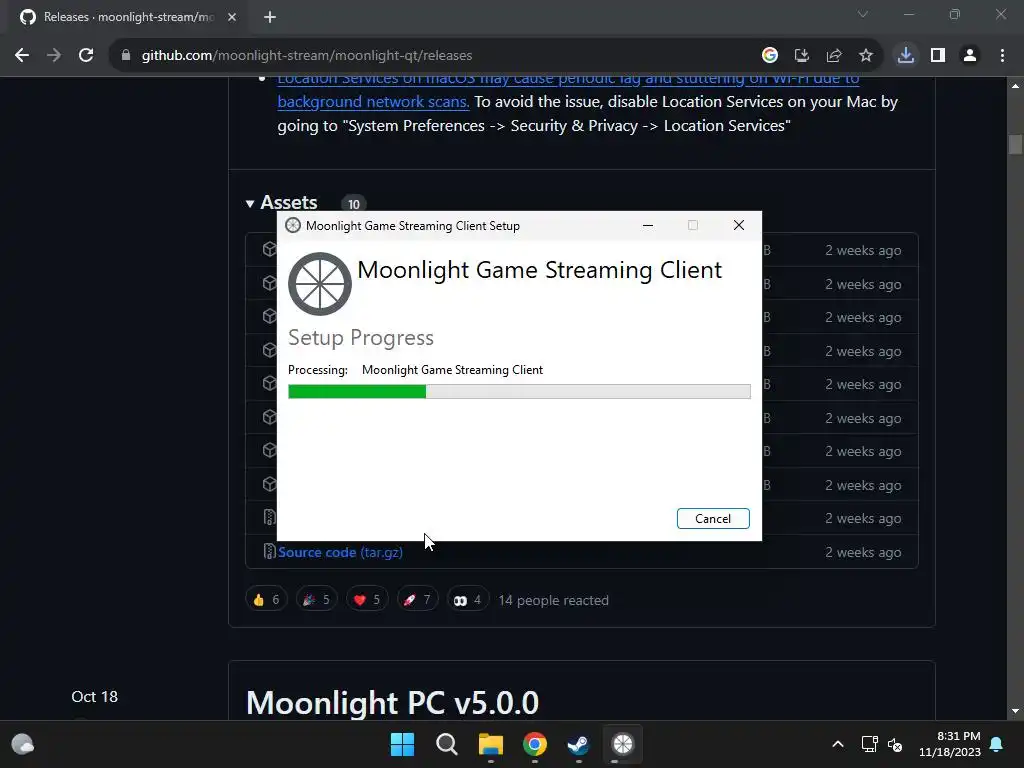Add party popper reaction

point(317,600)
